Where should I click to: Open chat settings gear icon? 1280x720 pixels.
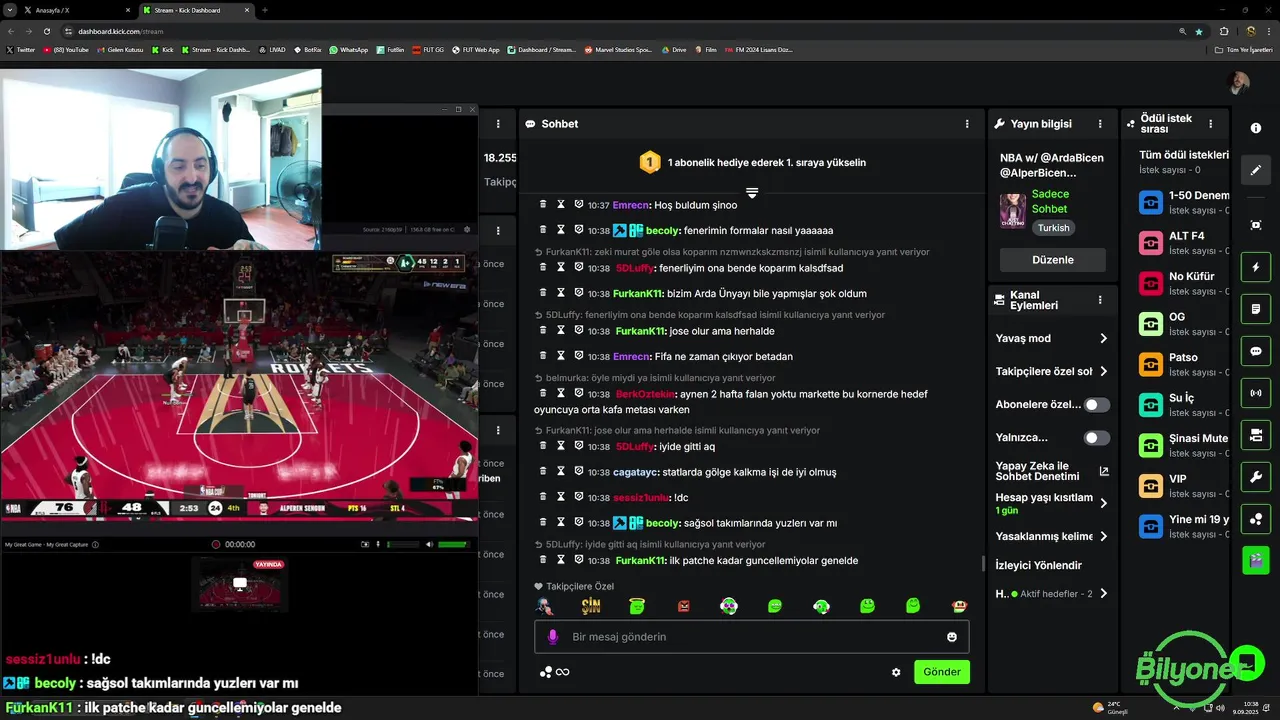(x=896, y=672)
